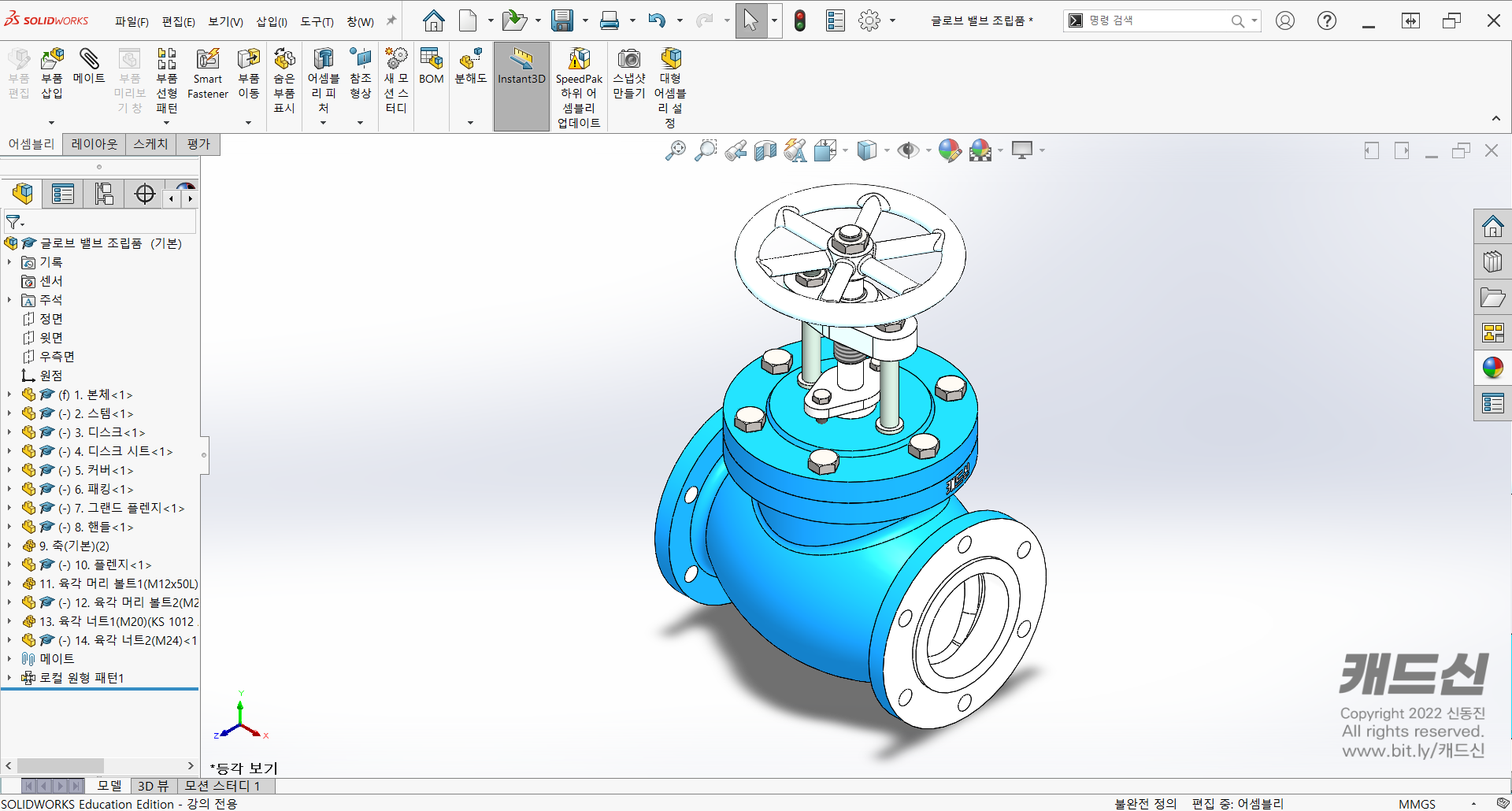The width and height of the screenshot is (1512, 811).
Task: Pin the menu bar with pushpin
Action: (391, 21)
